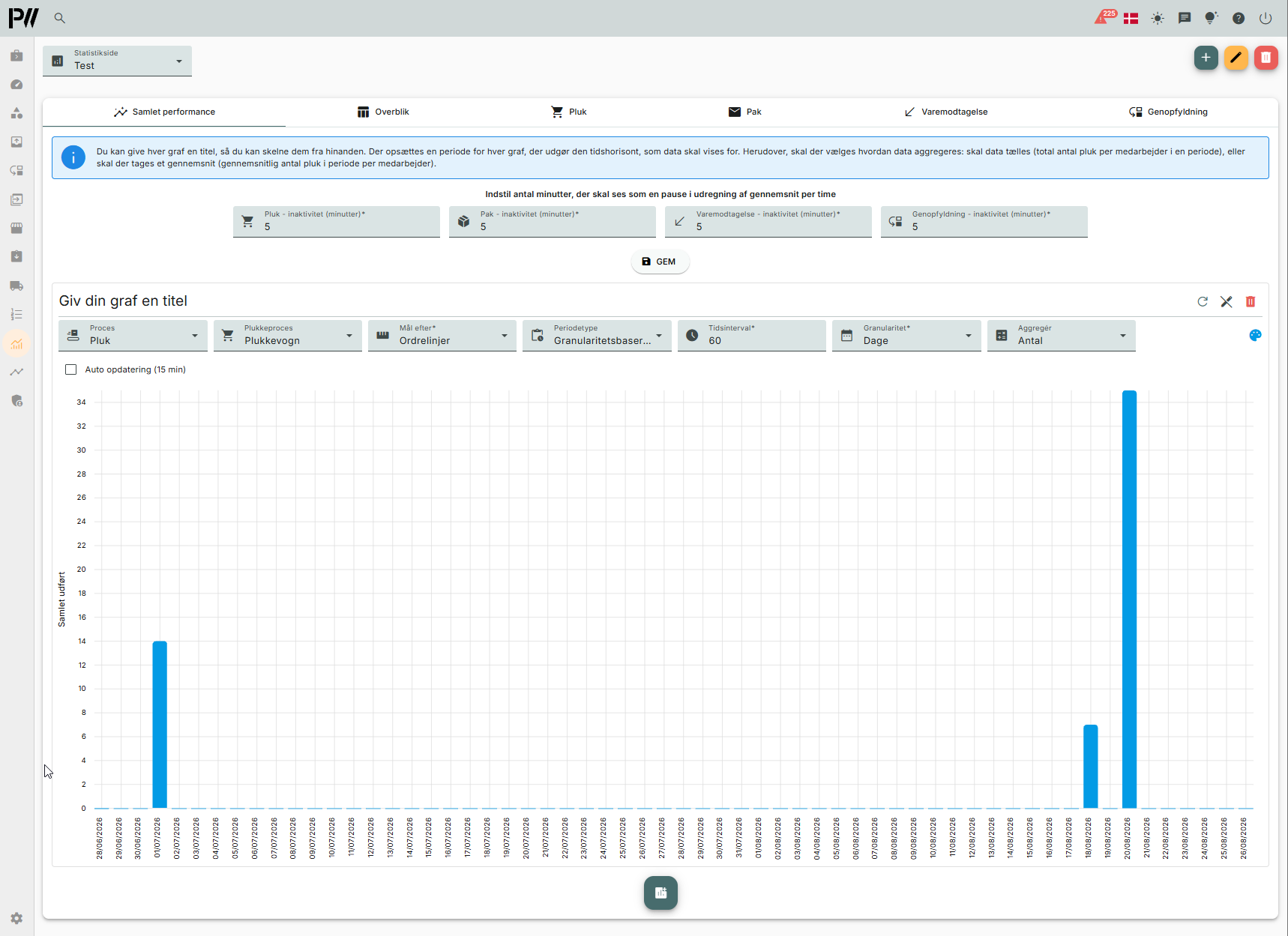Switch to the Varemodtagelse tab
Viewport: 1288px width, 936px height.
(945, 112)
